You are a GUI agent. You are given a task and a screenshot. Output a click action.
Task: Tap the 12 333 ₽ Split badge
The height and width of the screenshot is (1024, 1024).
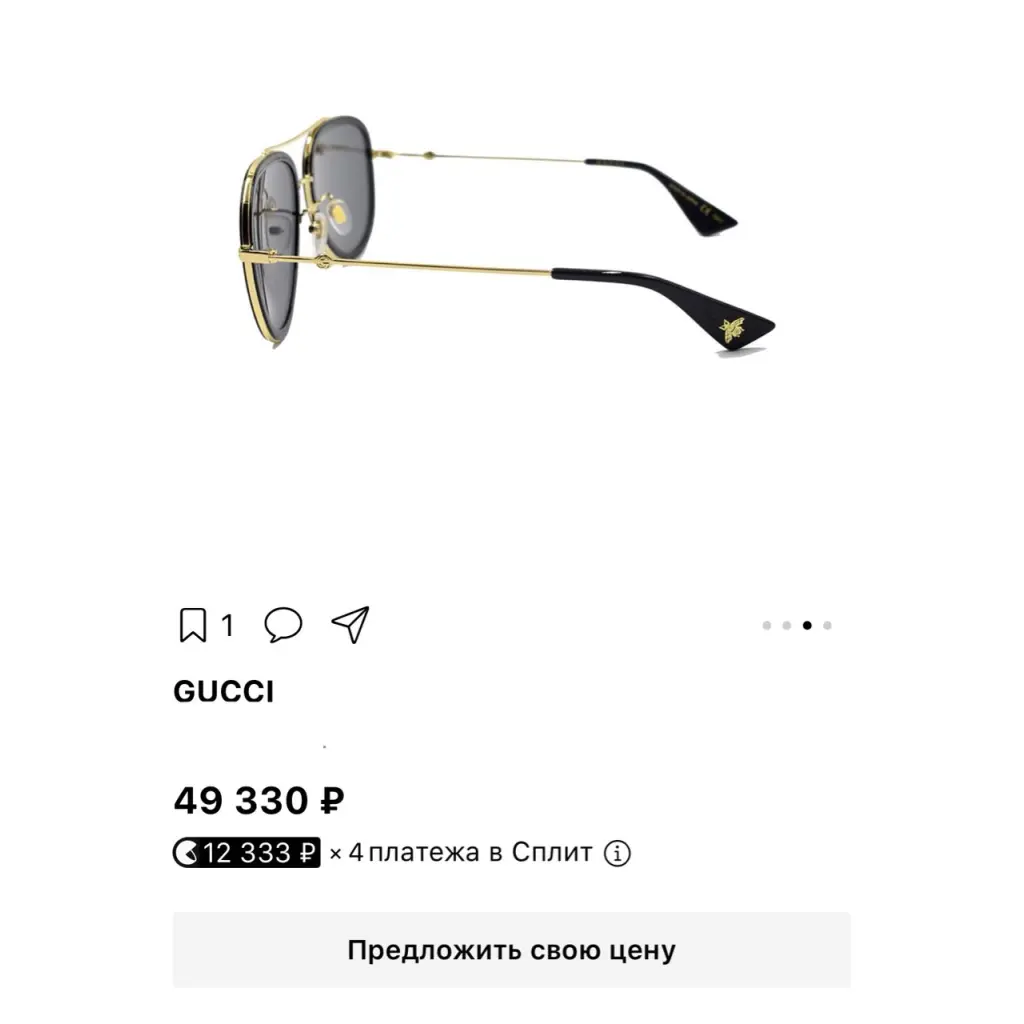point(246,852)
